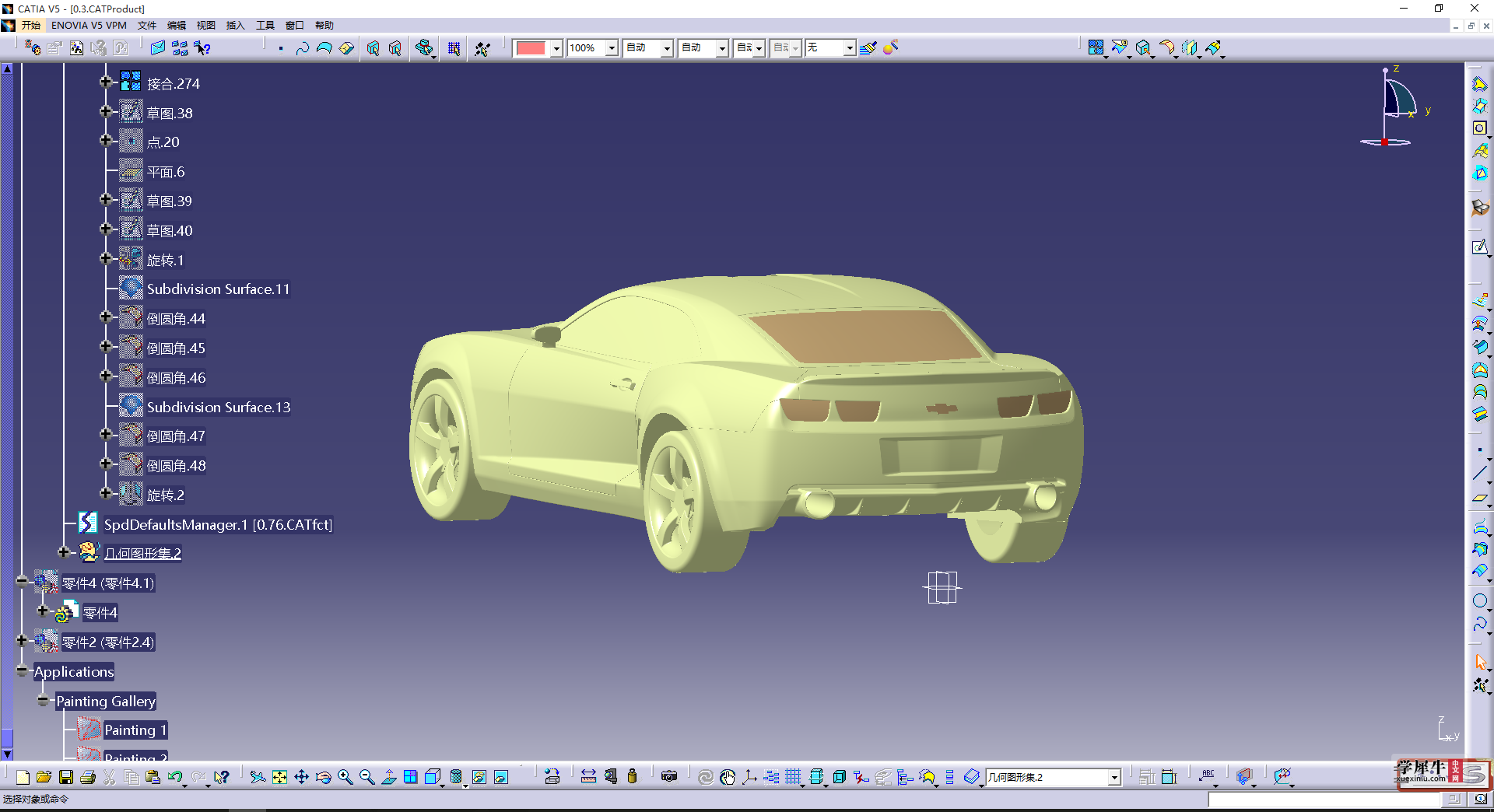Click the command line input field

tap(1324, 800)
